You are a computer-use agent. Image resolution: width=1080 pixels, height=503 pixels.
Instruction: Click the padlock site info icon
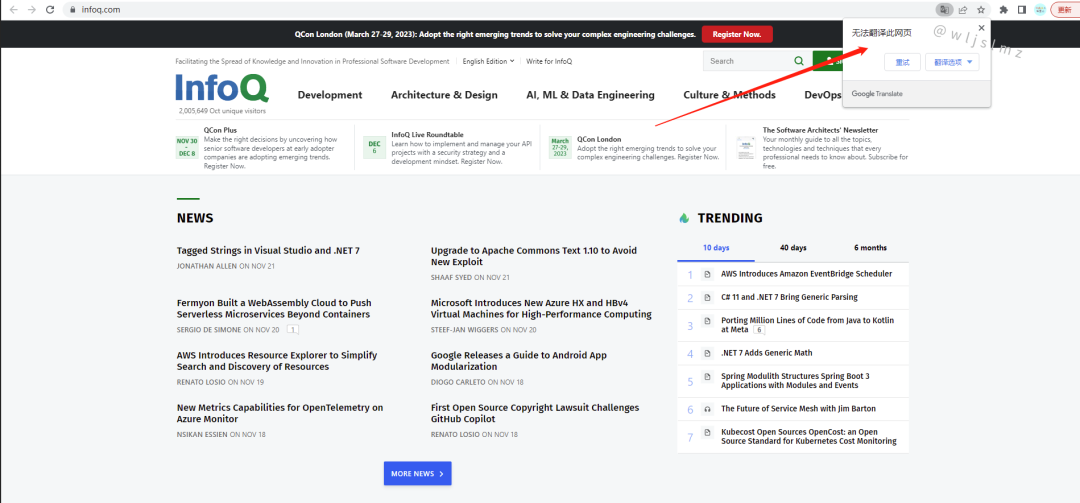click(x=73, y=10)
